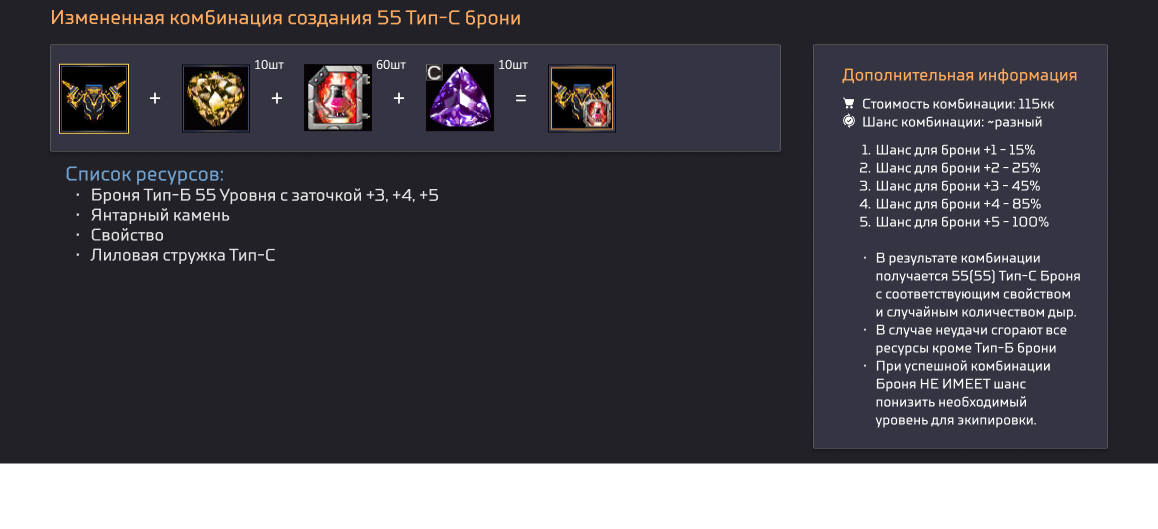
Task: Click the shopping cart cost icon
Action: [849, 103]
